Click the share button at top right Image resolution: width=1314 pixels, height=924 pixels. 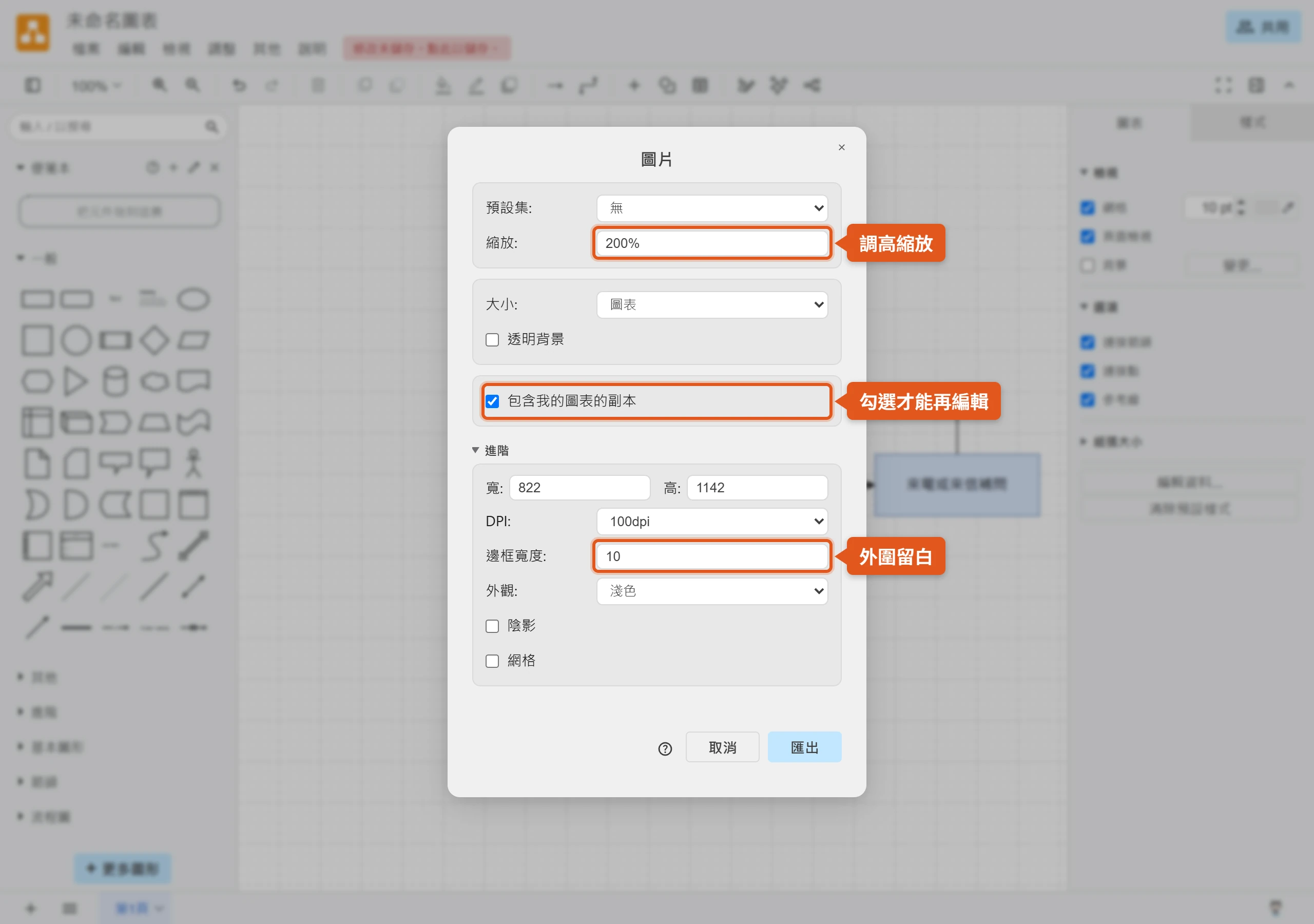coord(1263,27)
